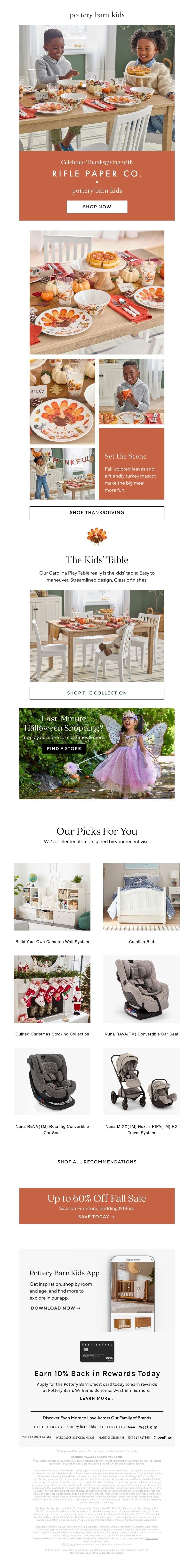Click the Shop Now button
Image resolution: width=194 pixels, height=1568 pixels.
(x=97, y=206)
